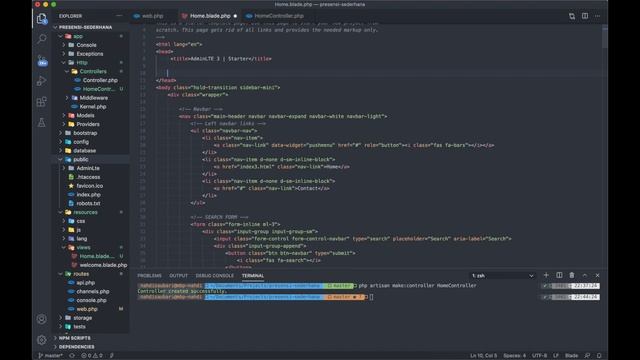Open the DEBUG CONSOLE panel tab
640x360 pixels.
tap(215, 276)
